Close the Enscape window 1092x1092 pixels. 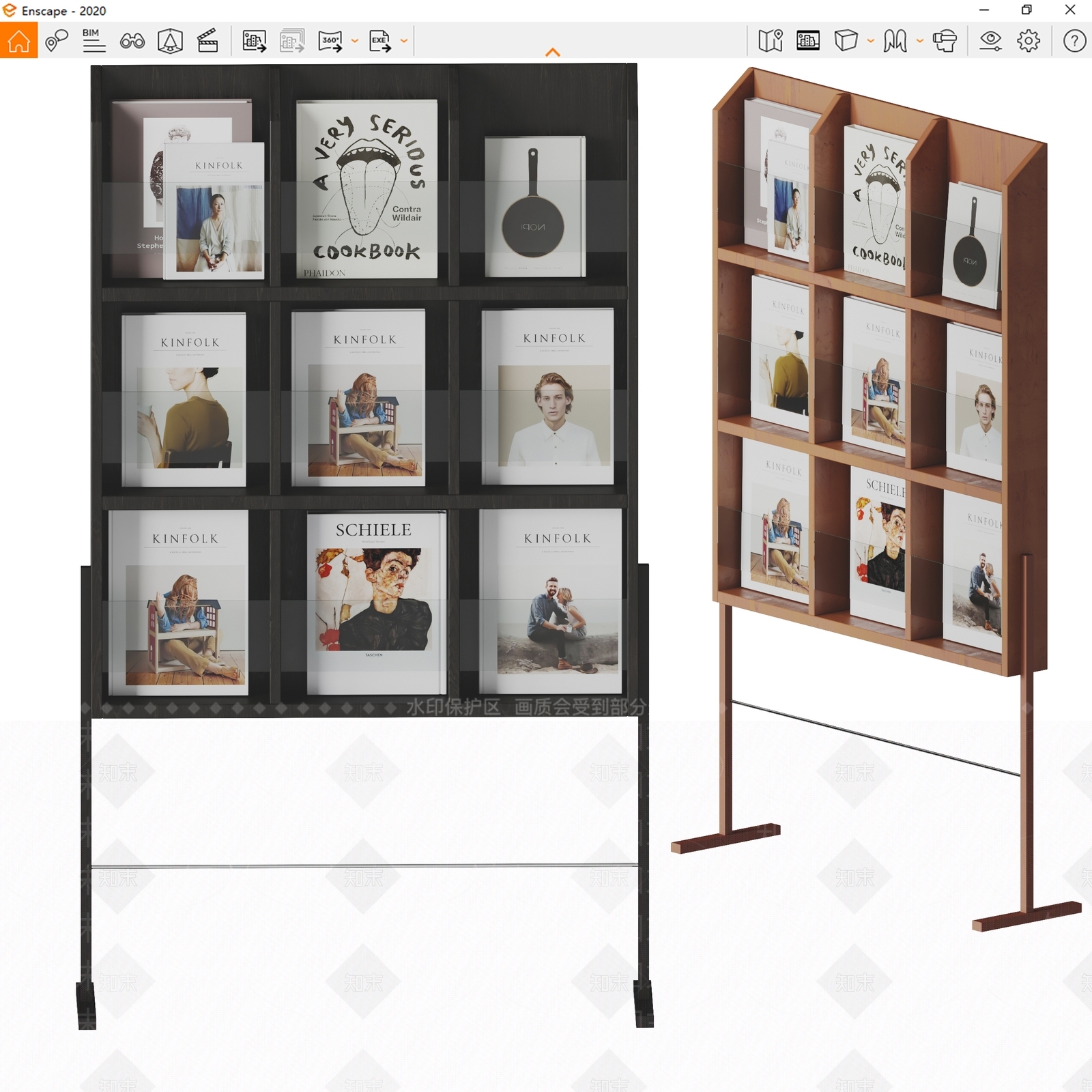pos(1070,10)
